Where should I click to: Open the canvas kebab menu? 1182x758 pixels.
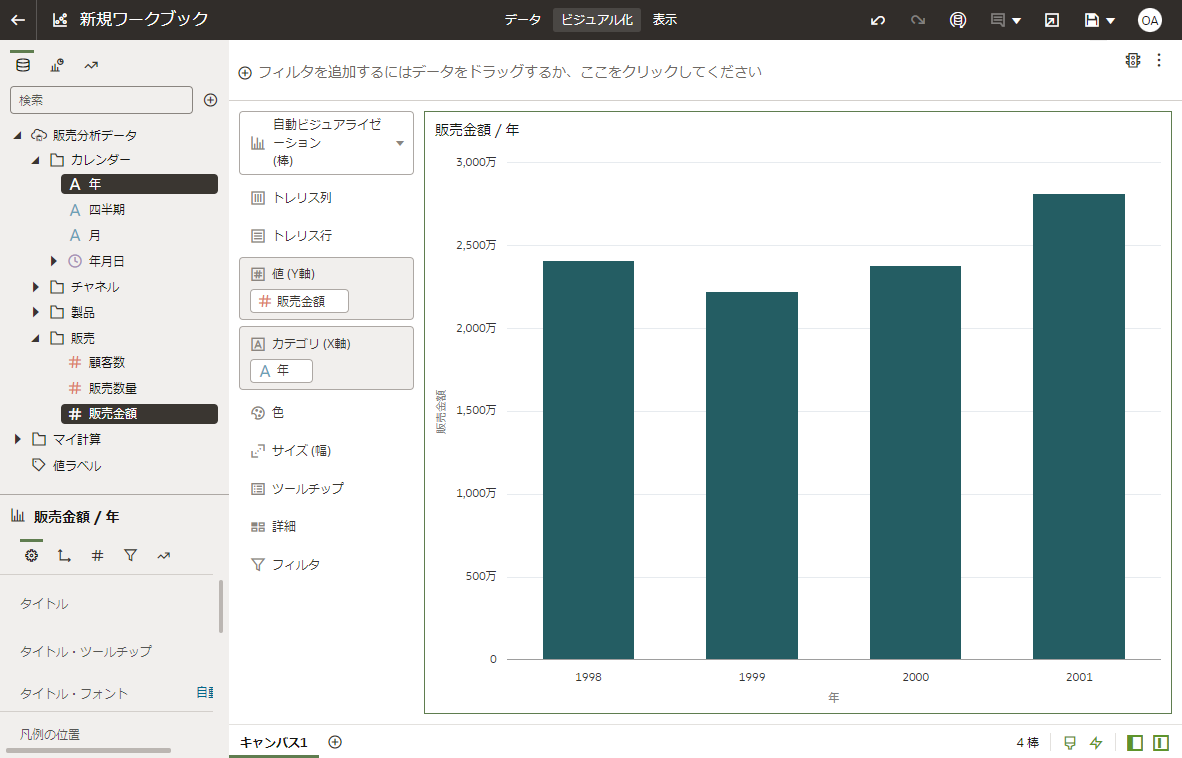tap(1159, 60)
